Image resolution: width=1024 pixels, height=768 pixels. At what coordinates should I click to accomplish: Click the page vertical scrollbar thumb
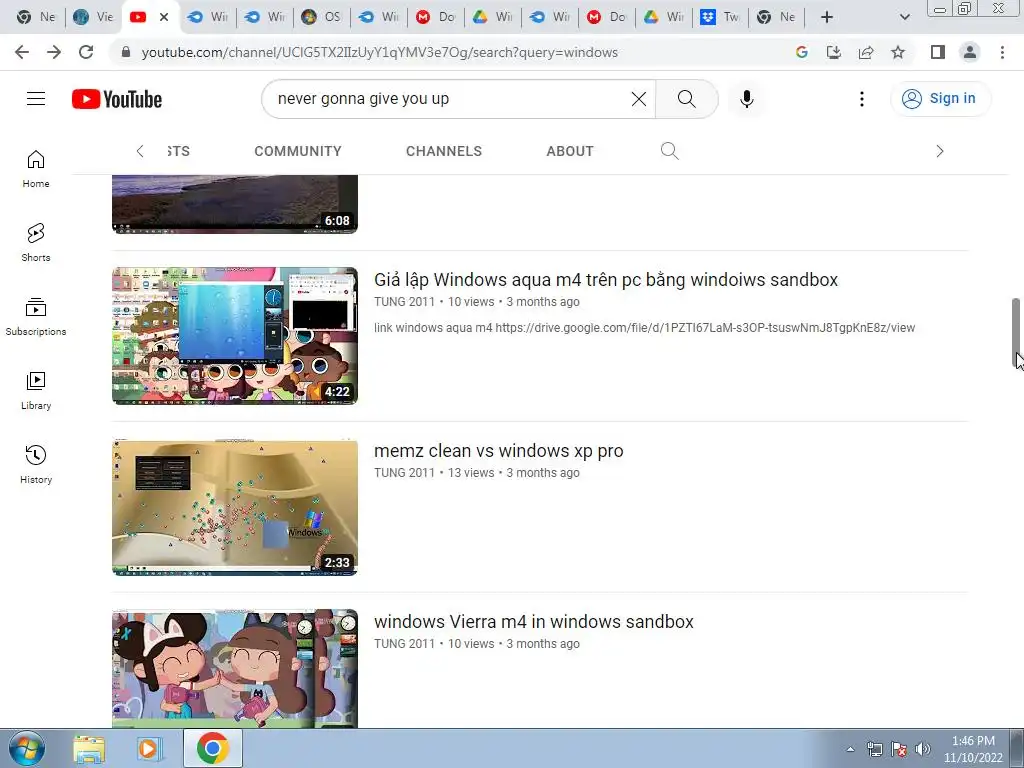pos(1016,332)
